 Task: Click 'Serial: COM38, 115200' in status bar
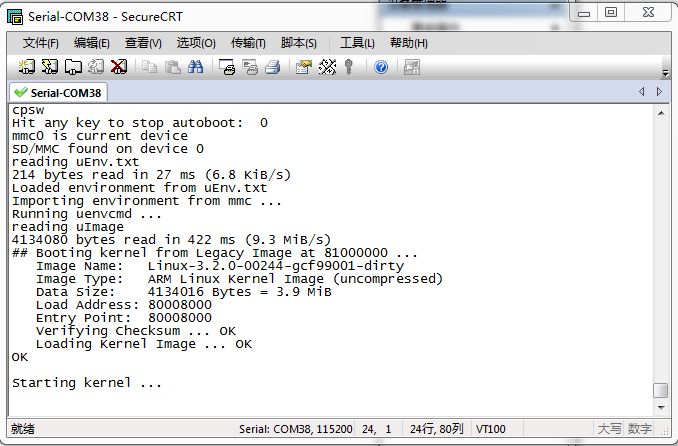296,429
